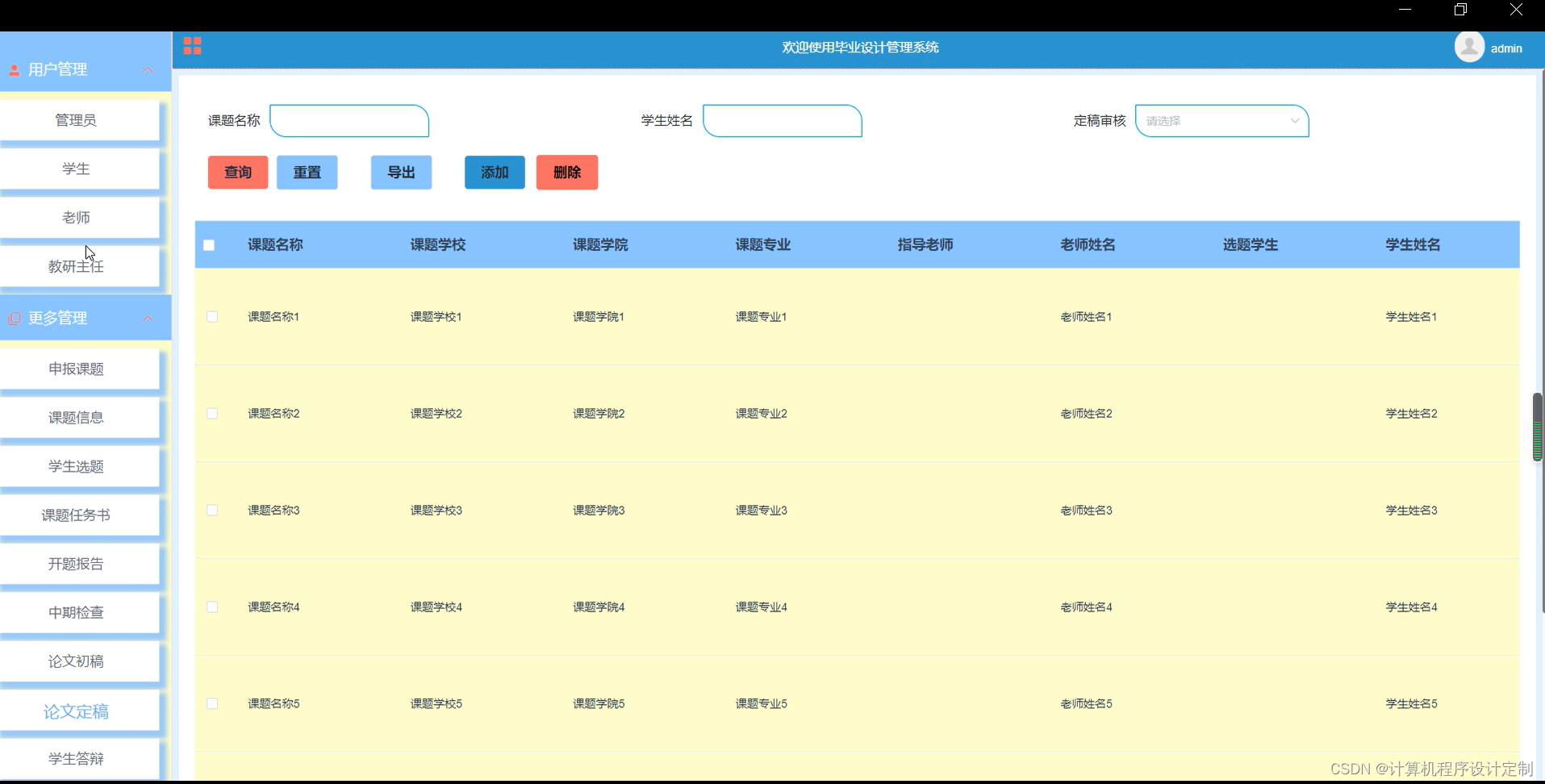Click cell 学生姓名5
Image resolution: width=1545 pixels, height=784 pixels.
point(1412,704)
